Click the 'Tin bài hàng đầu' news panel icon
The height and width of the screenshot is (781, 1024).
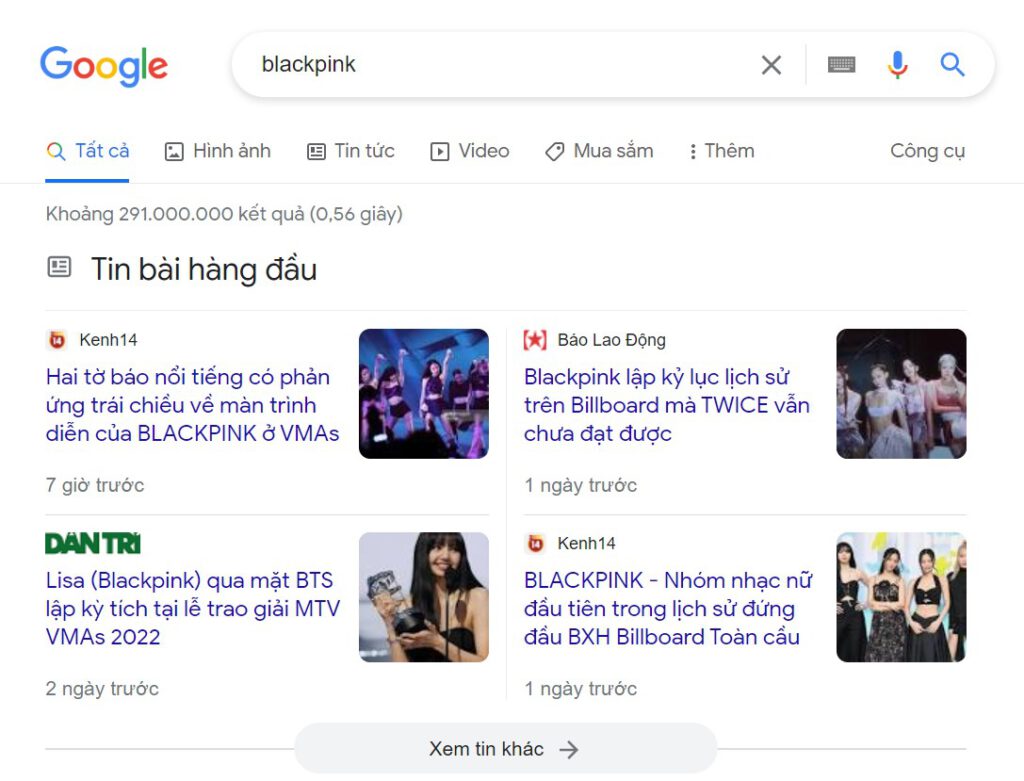point(59,267)
